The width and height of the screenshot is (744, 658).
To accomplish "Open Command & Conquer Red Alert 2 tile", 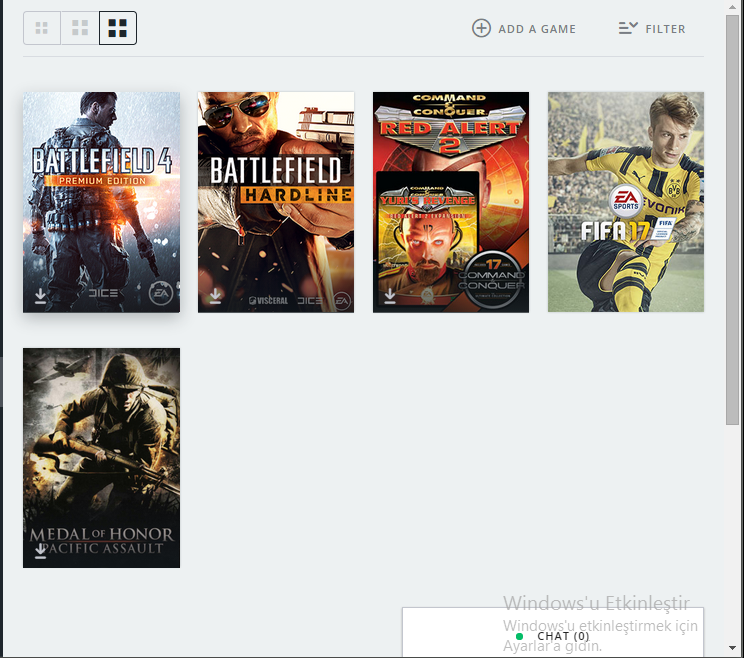I will tap(451, 202).
